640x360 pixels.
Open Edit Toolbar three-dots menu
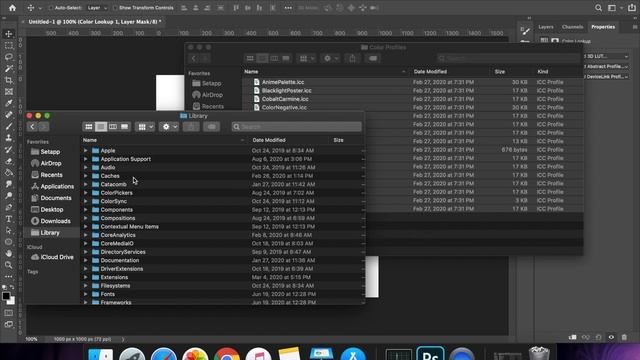pos(9,276)
